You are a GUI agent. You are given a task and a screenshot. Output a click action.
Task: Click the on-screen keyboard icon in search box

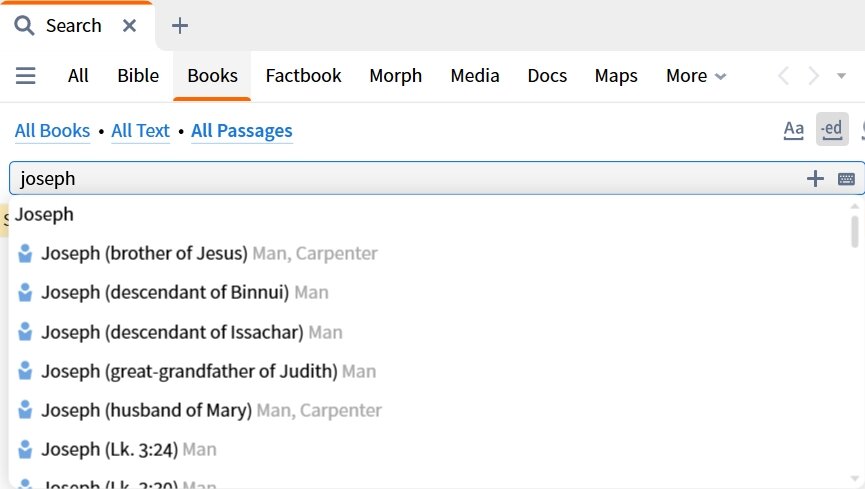tap(846, 179)
